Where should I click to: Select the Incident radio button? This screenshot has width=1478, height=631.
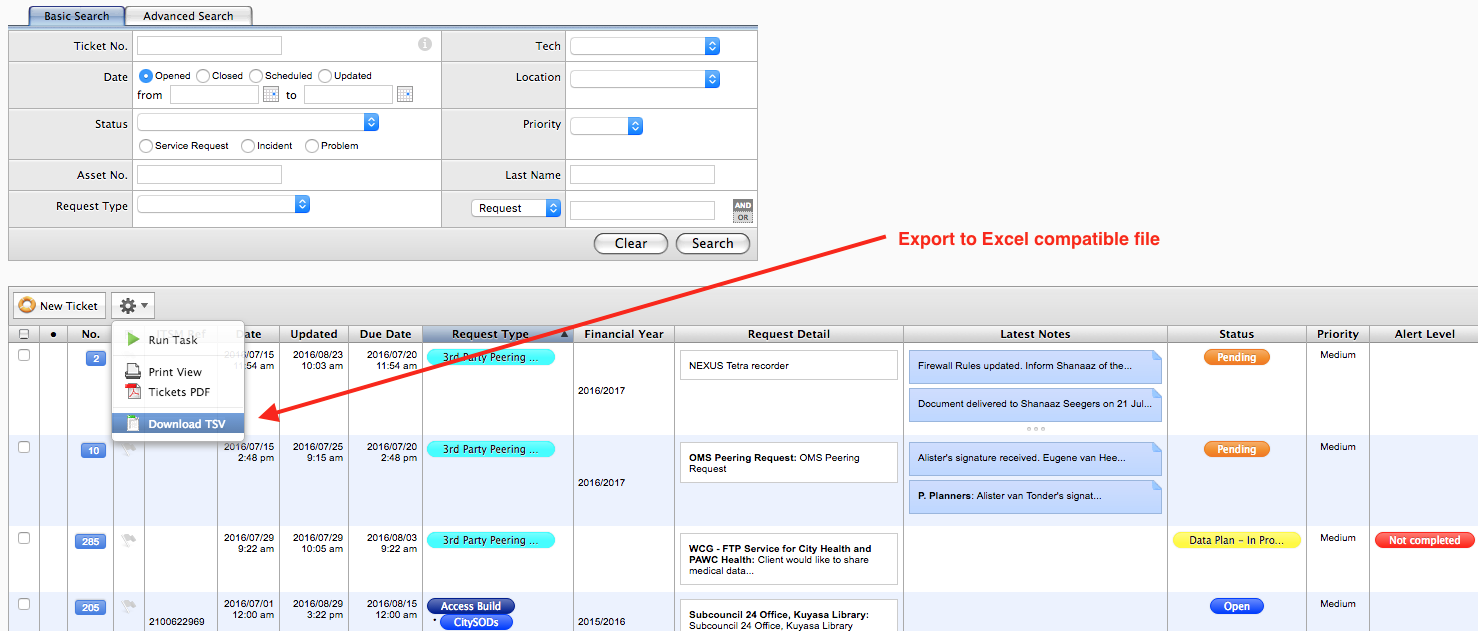[x=248, y=146]
